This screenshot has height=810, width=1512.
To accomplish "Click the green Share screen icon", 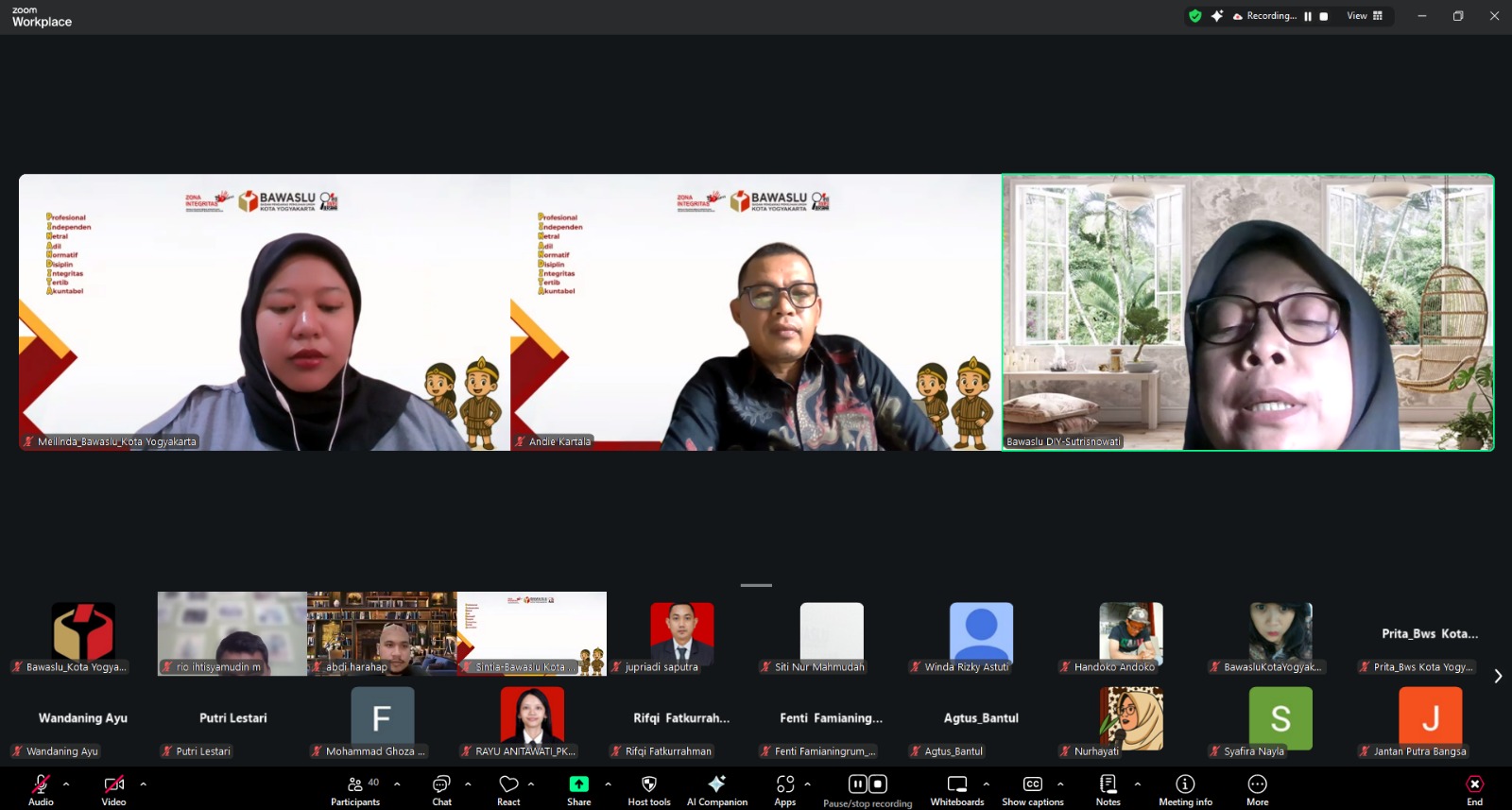I will [x=578, y=784].
